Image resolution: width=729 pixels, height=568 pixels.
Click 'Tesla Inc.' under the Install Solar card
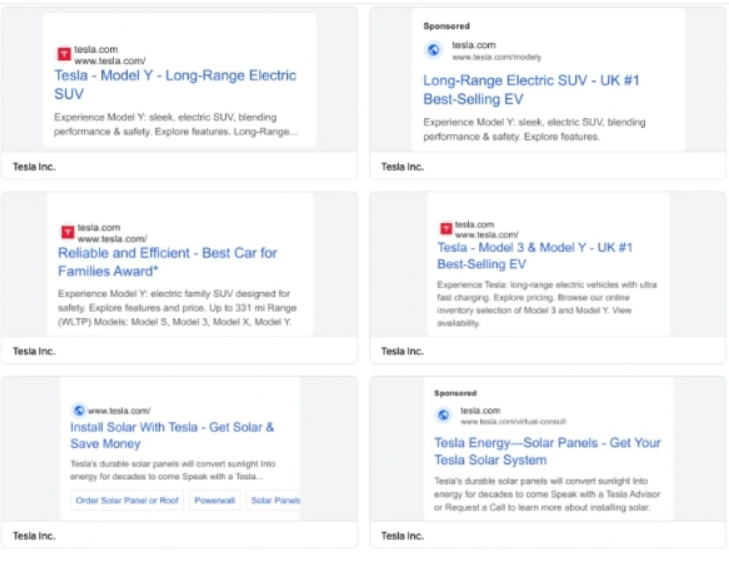[34, 536]
